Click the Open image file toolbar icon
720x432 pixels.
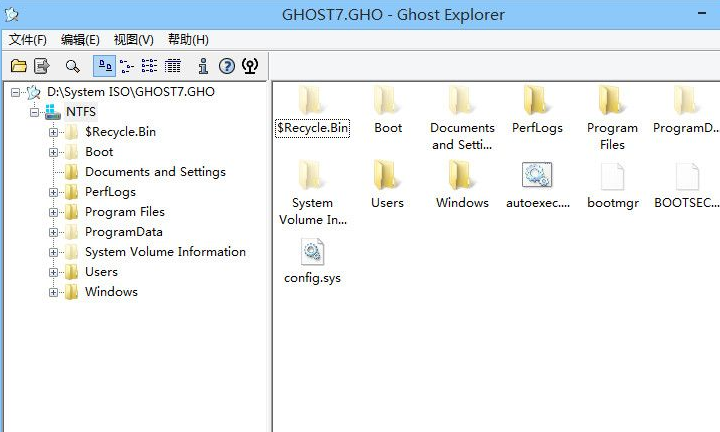pos(18,66)
